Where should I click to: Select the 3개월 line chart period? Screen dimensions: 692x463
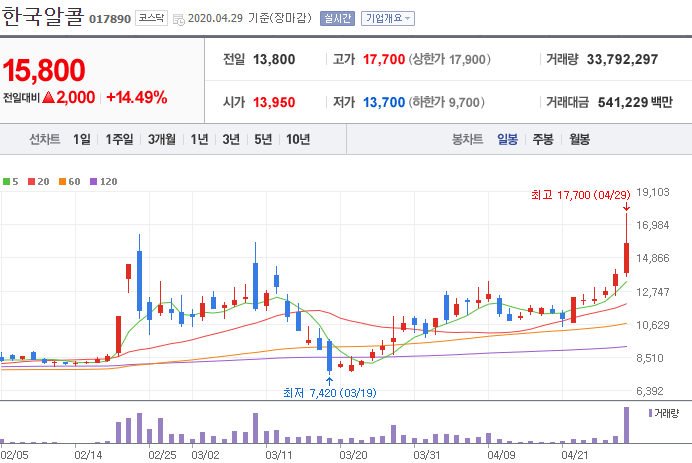pyautogui.click(x=162, y=139)
